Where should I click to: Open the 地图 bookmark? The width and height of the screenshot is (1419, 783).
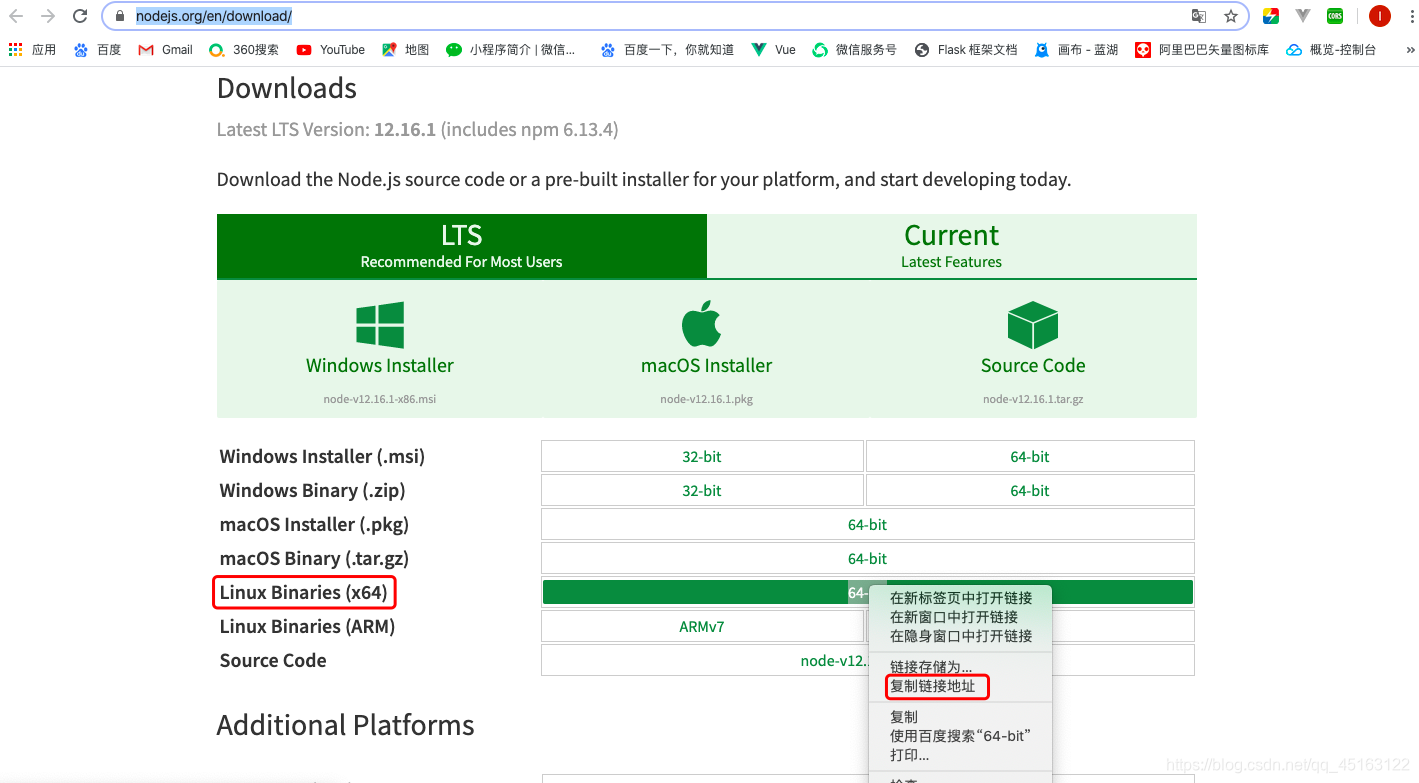tap(406, 49)
